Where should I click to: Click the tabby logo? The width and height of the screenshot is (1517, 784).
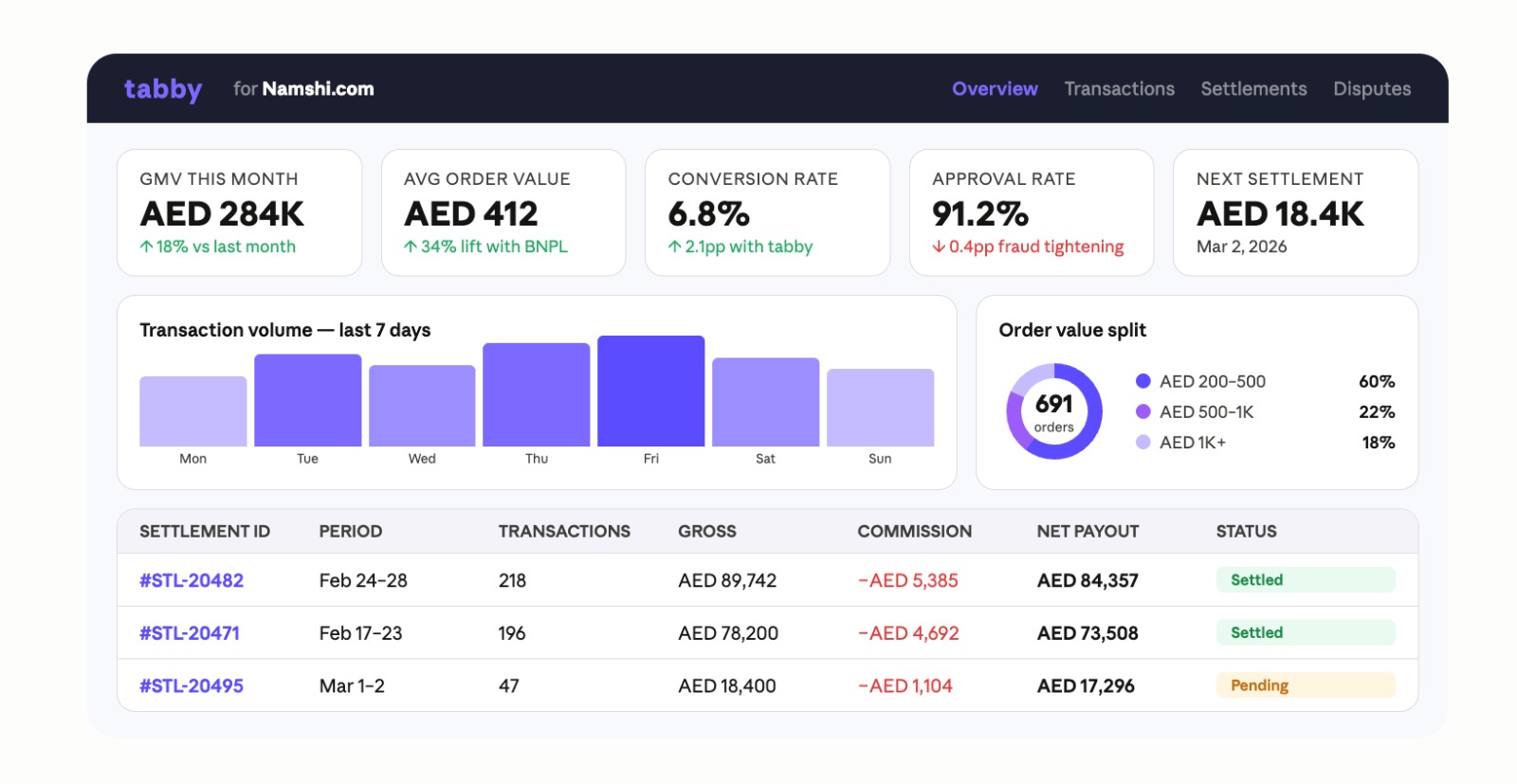click(162, 89)
